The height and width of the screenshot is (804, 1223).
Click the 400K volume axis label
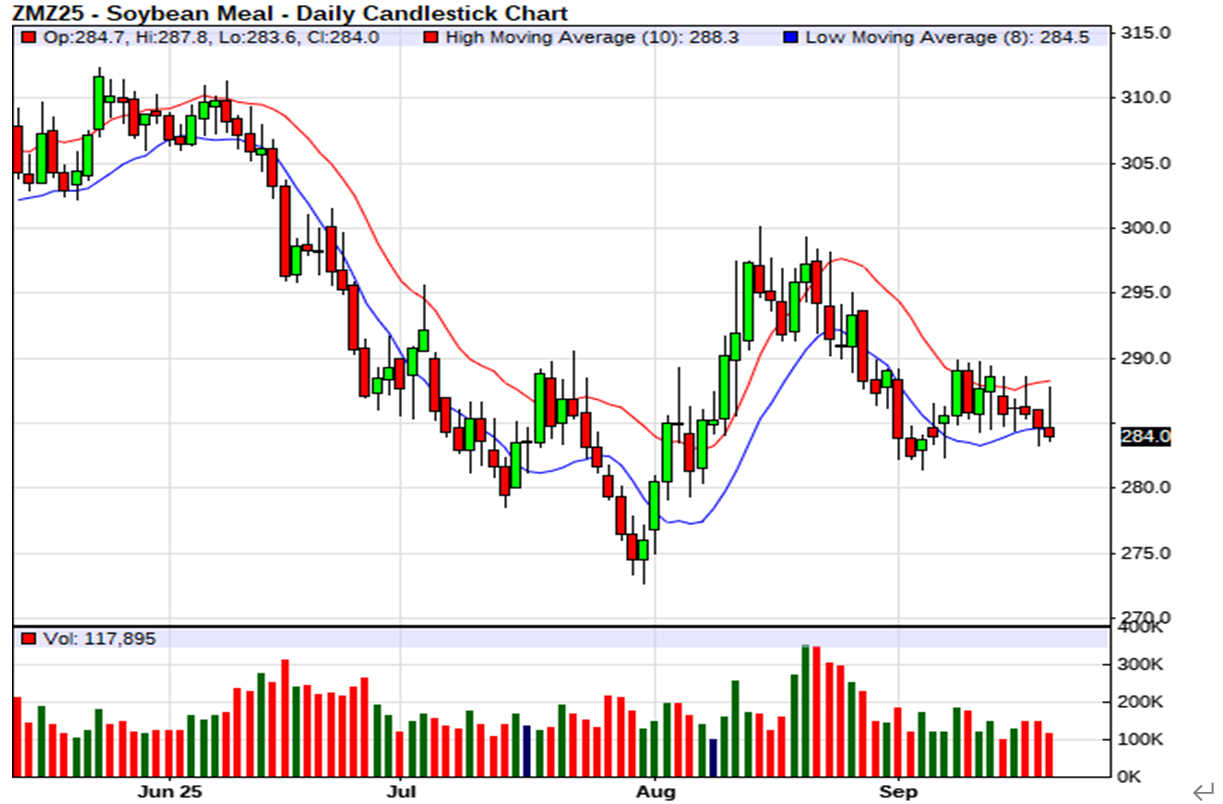pyautogui.click(x=1141, y=628)
